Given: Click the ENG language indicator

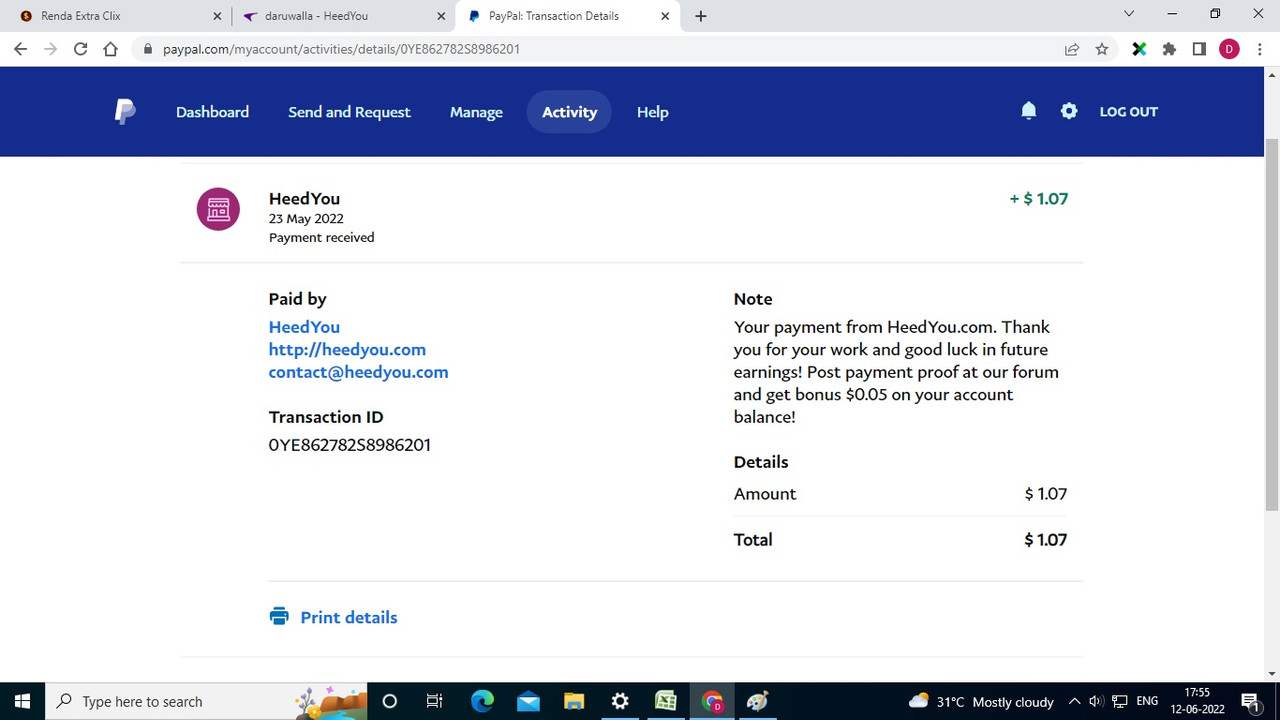Looking at the screenshot, I should click(x=1148, y=701).
